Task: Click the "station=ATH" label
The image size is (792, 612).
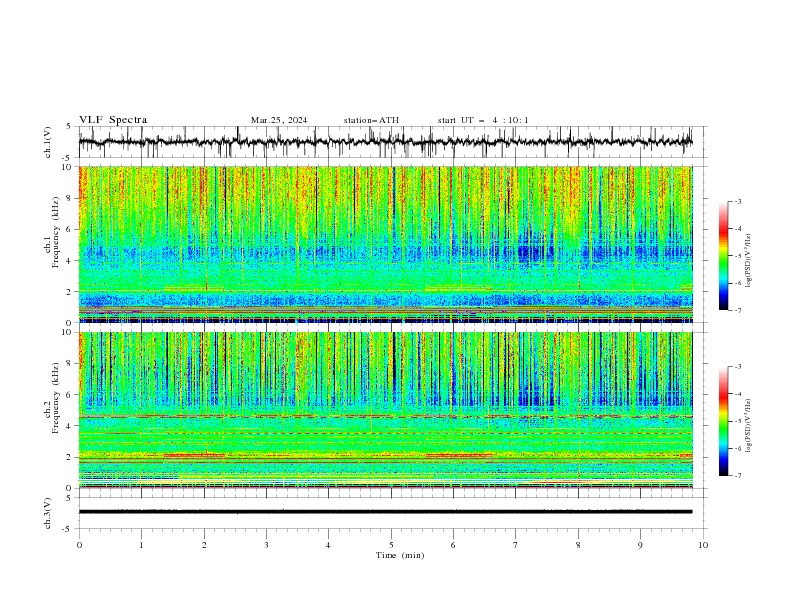Action: tap(371, 120)
